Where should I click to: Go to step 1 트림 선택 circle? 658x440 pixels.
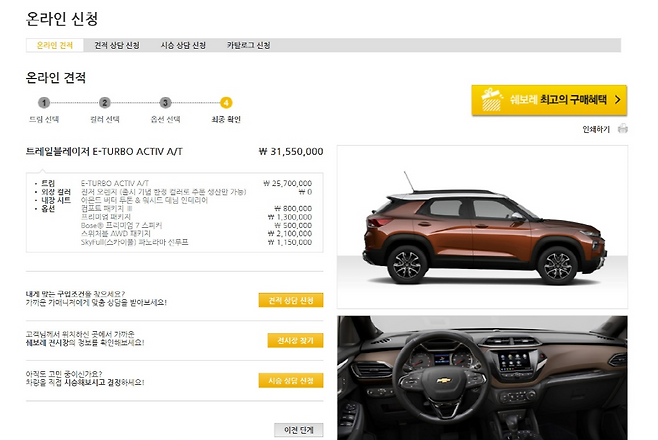[44, 102]
